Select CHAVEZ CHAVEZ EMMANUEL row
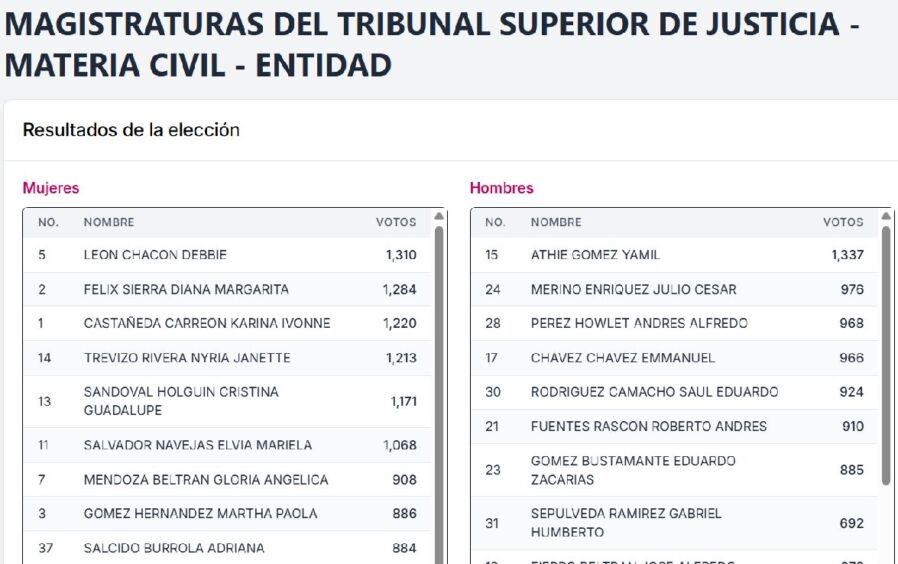 [675, 358]
